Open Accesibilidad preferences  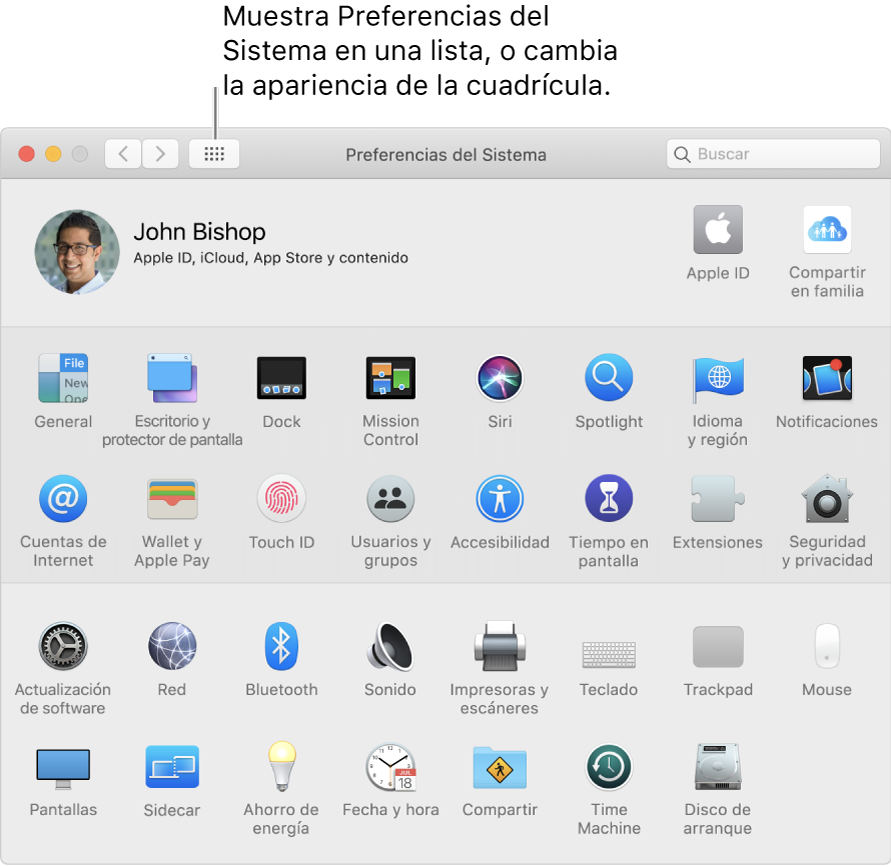coord(499,499)
